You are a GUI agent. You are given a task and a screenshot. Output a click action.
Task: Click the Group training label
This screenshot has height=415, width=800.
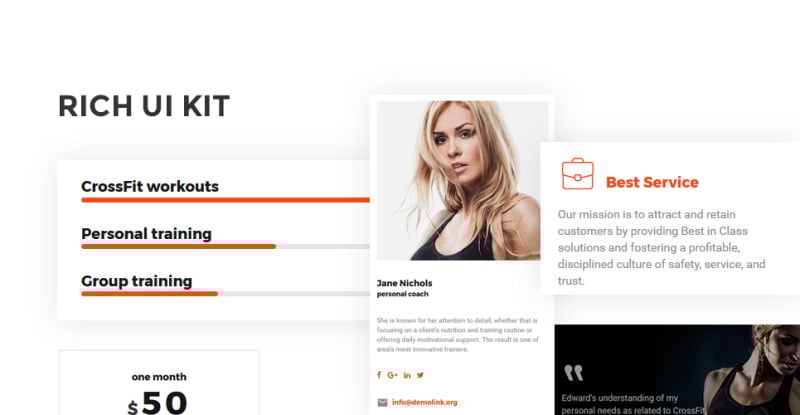[x=137, y=281]
